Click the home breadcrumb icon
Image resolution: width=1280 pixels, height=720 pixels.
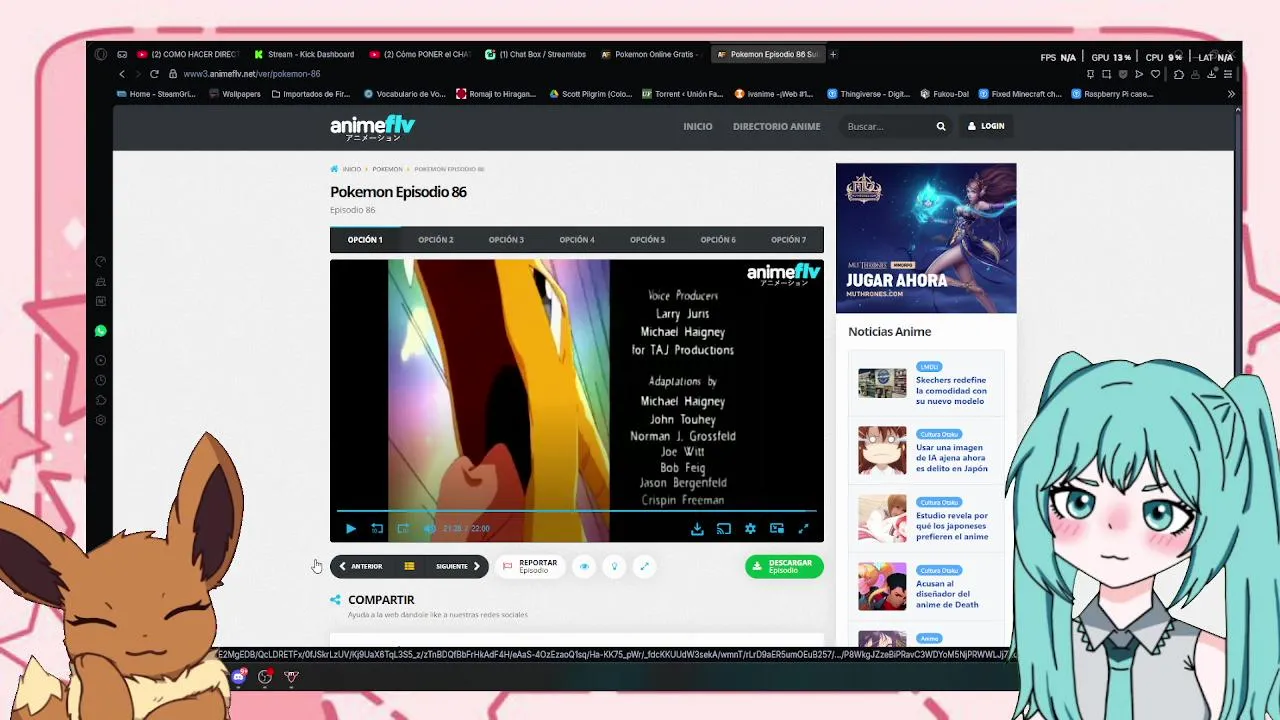point(334,169)
